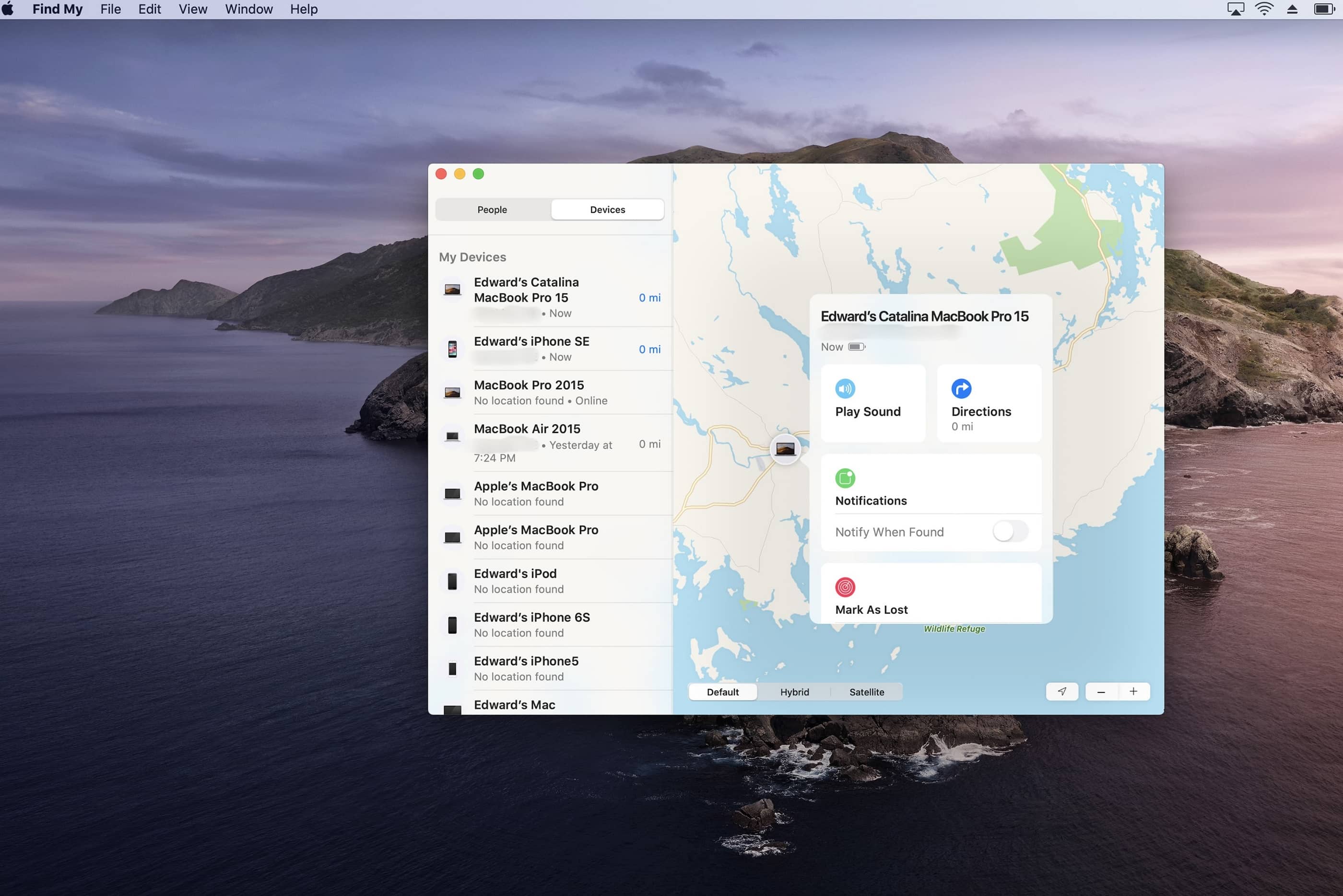Click the Mark As Lost label

point(872,610)
